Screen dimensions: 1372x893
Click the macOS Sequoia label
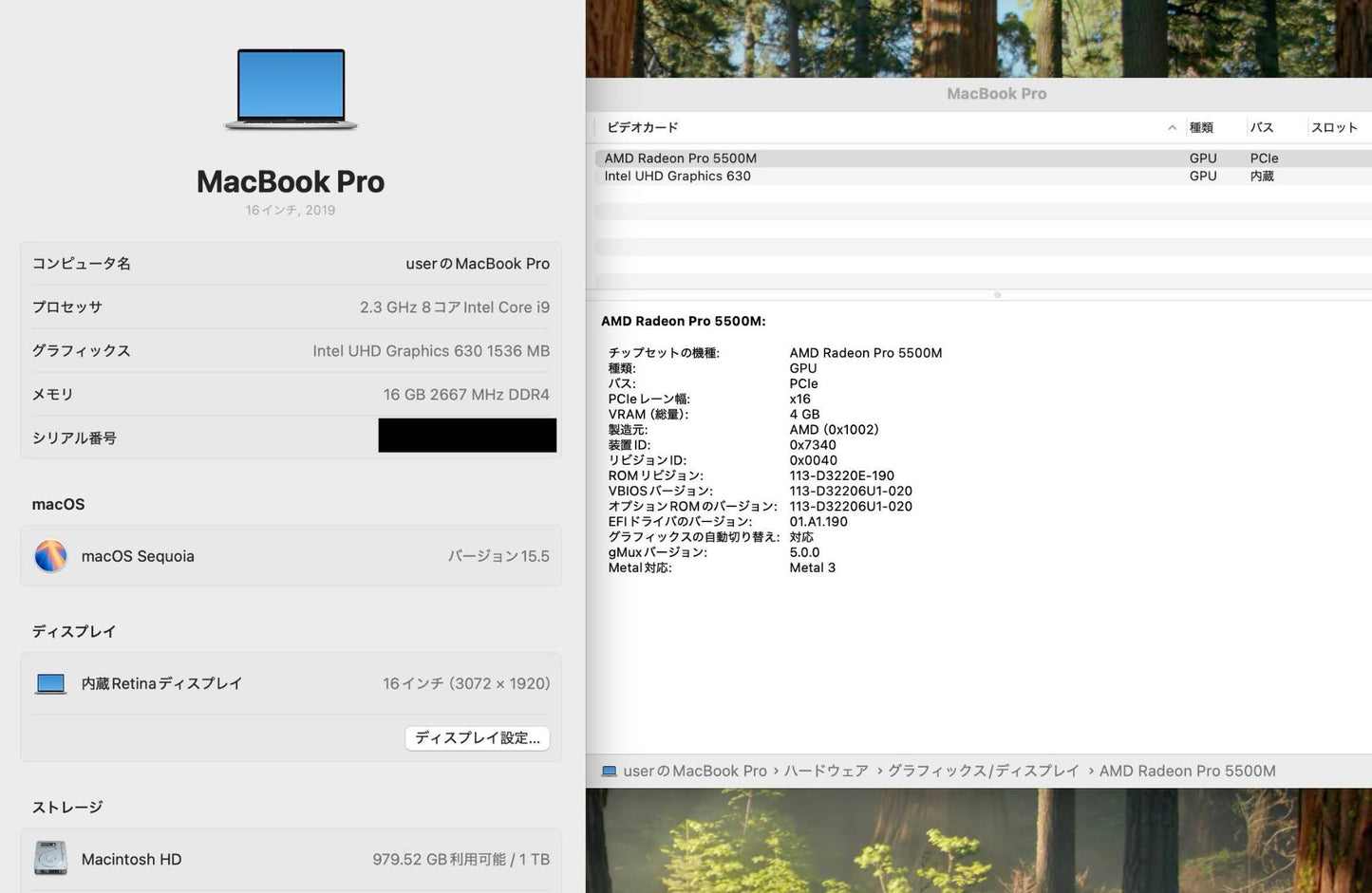(138, 556)
